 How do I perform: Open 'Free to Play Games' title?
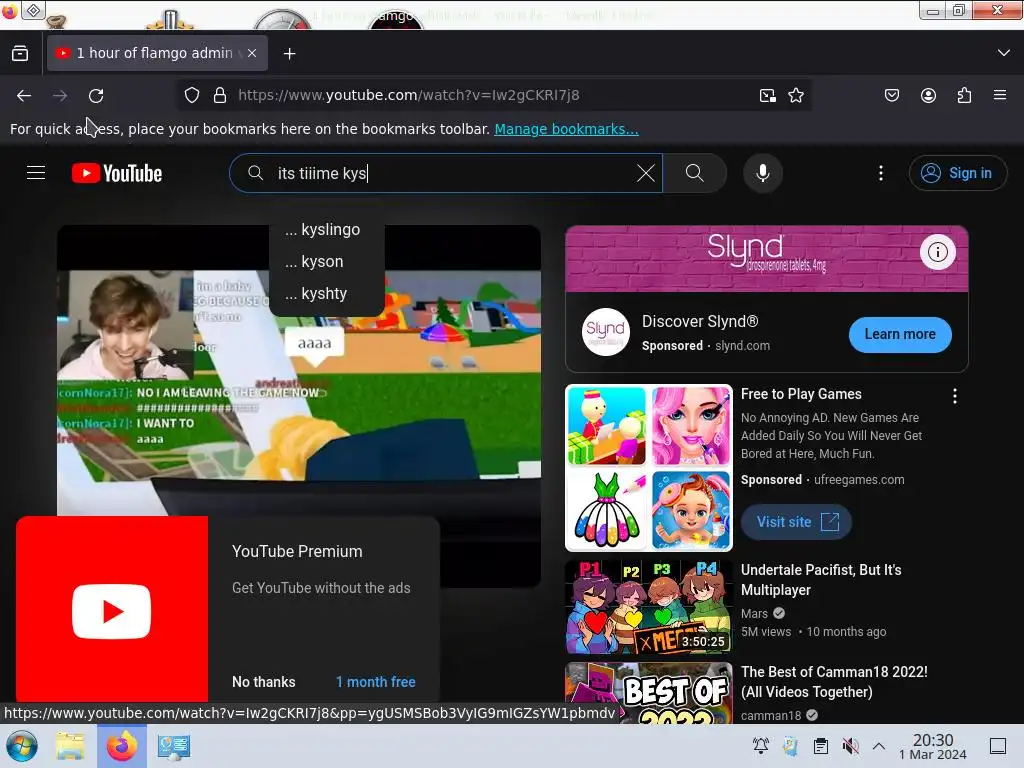click(801, 394)
